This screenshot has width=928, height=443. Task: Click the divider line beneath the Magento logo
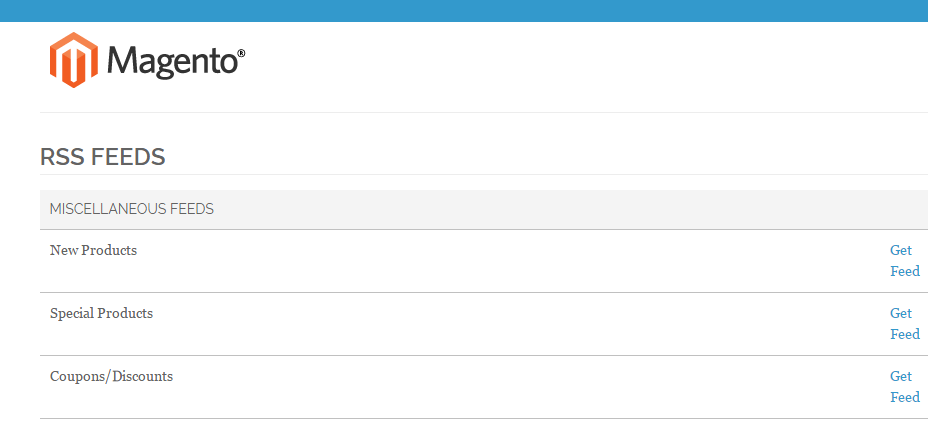point(484,112)
